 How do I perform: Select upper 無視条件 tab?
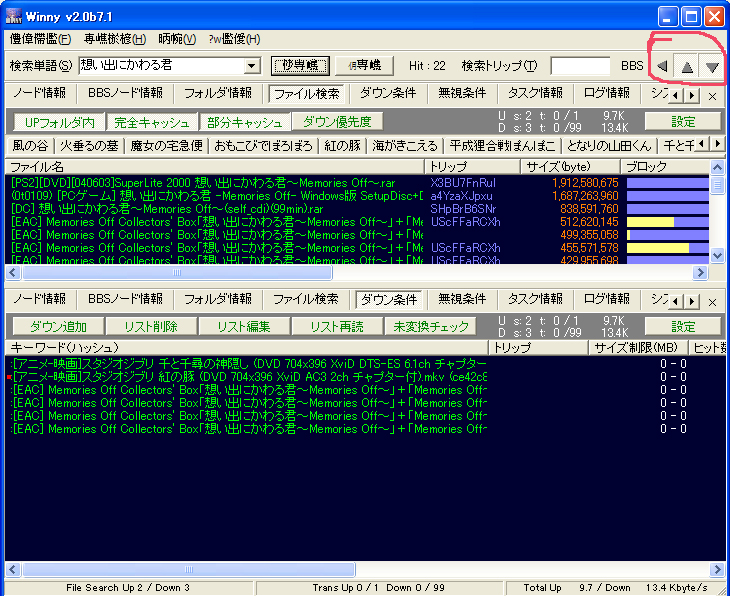tap(462, 93)
